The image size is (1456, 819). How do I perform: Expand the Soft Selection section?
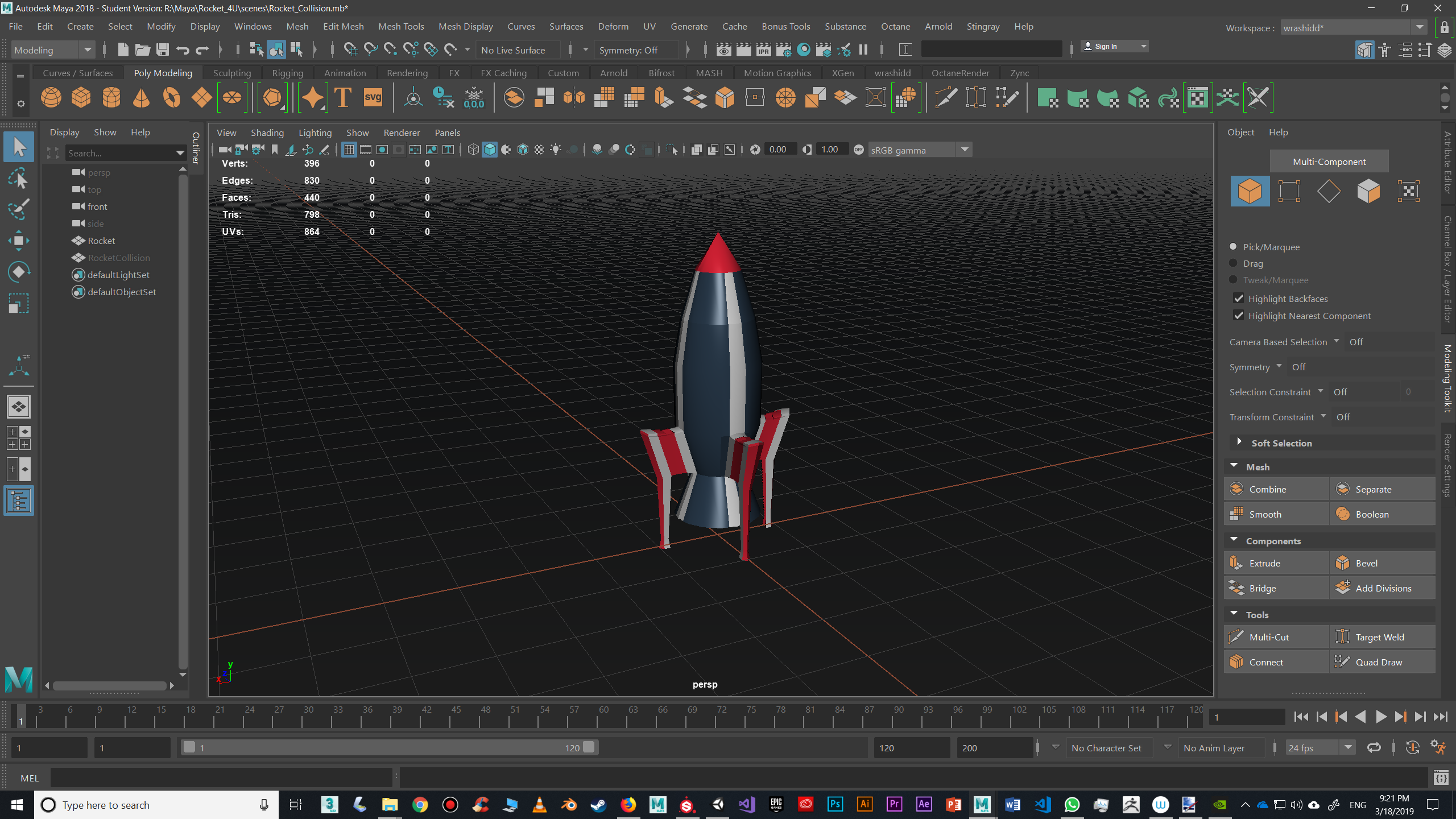tap(1239, 442)
